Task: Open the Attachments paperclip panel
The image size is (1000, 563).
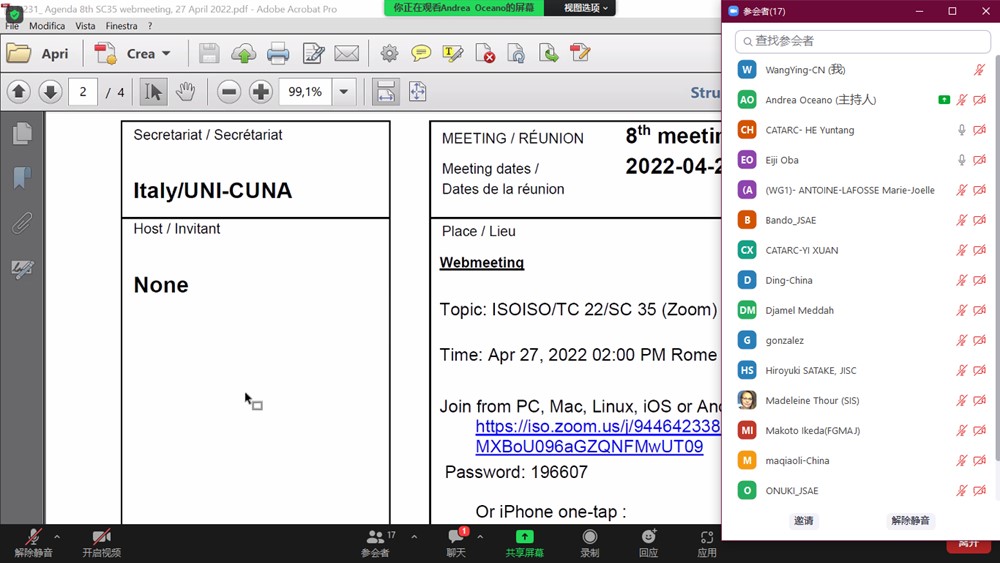Action: click(22, 223)
